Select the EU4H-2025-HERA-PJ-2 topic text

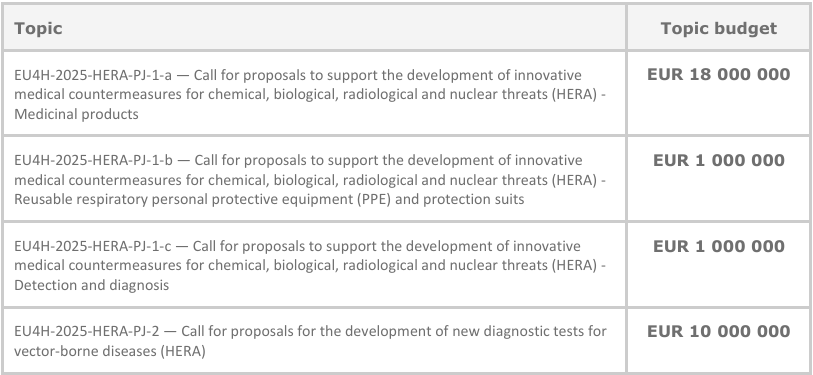(310, 341)
